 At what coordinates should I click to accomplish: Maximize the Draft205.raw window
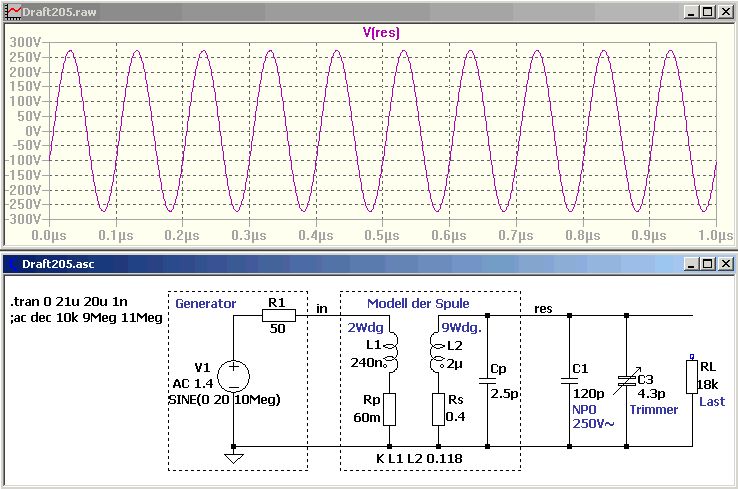tap(708, 12)
